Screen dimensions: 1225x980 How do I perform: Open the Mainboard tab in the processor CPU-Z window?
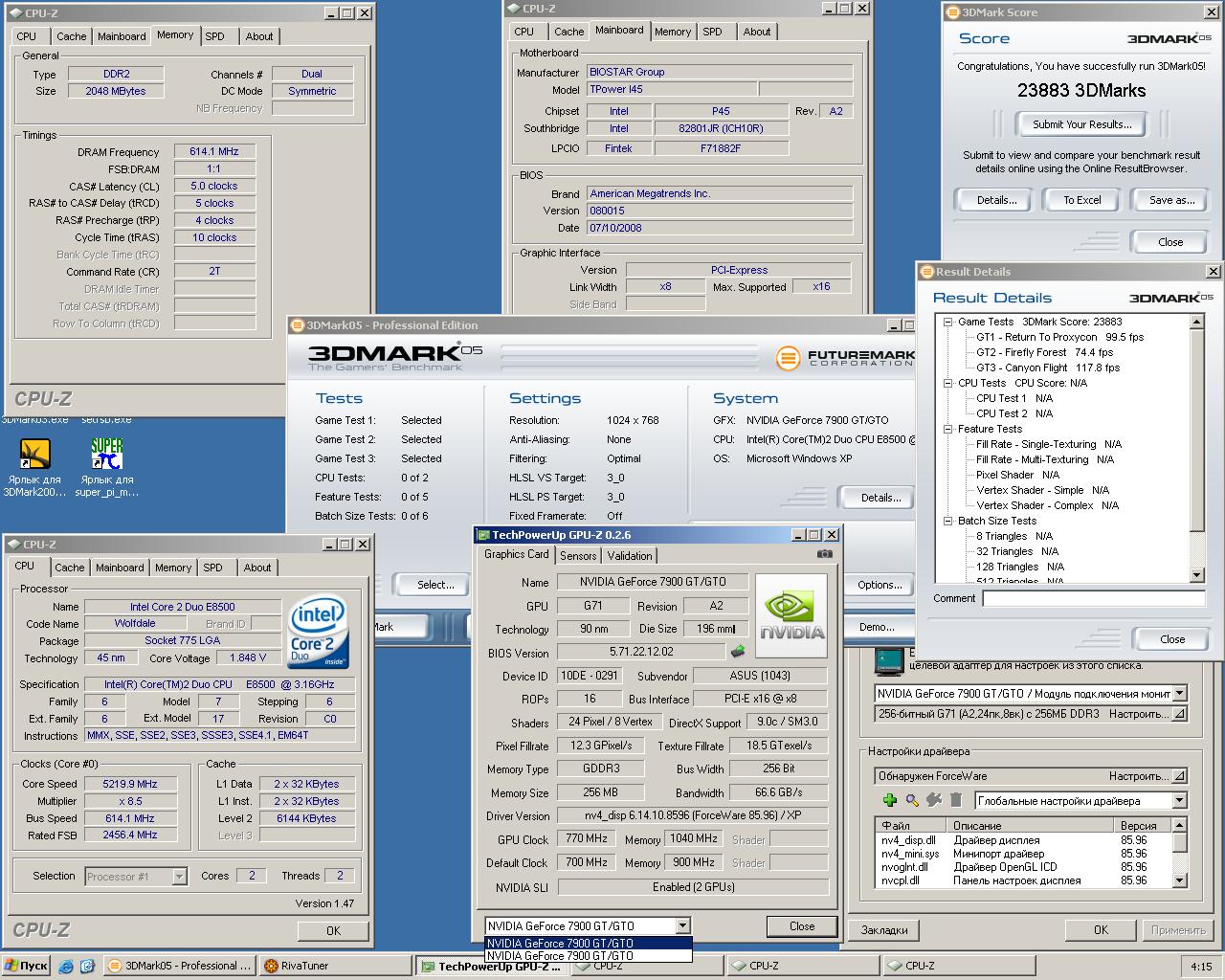tap(120, 568)
